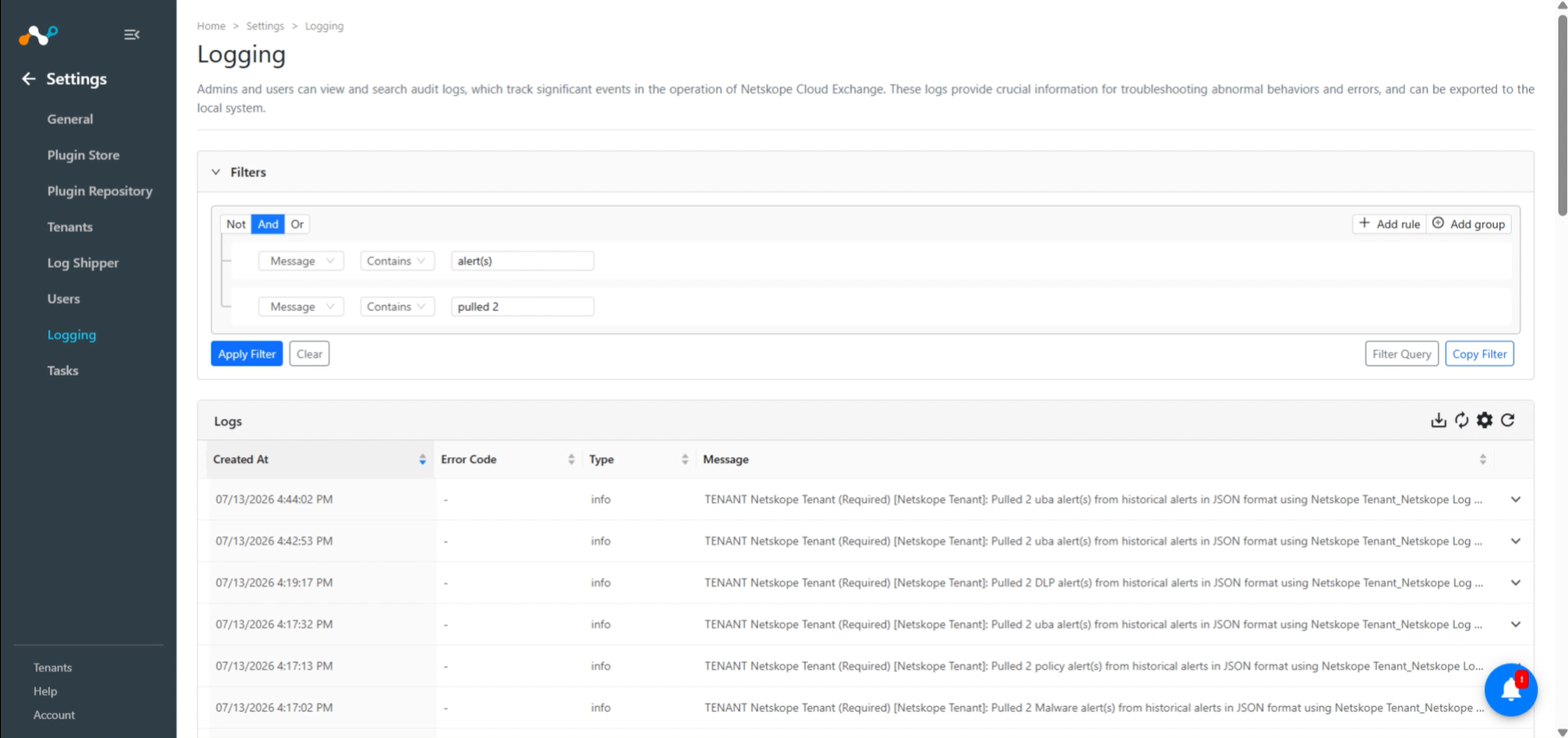Viewport: 1568px width, 738px height.
Task: Expand the 4:19:17 PM log row
Action: point(1515,582)
